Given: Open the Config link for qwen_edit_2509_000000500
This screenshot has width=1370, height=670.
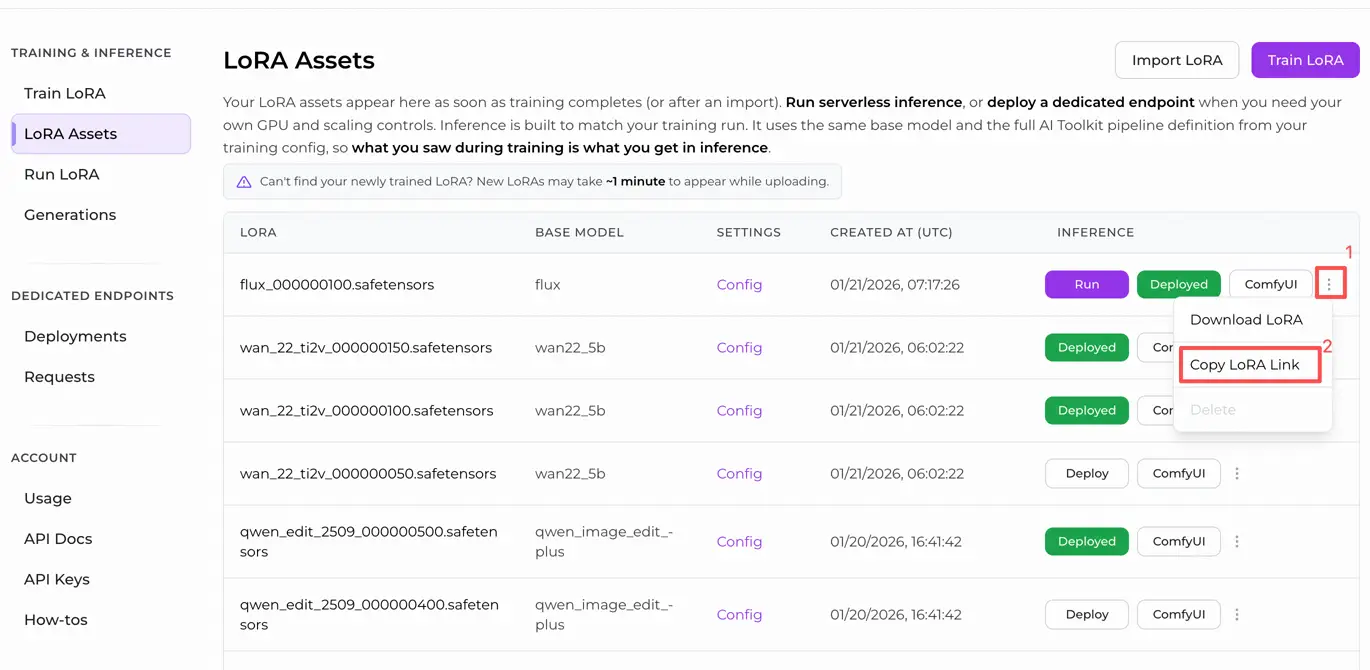Looking at the screenshot, I should tap(739, 541).
